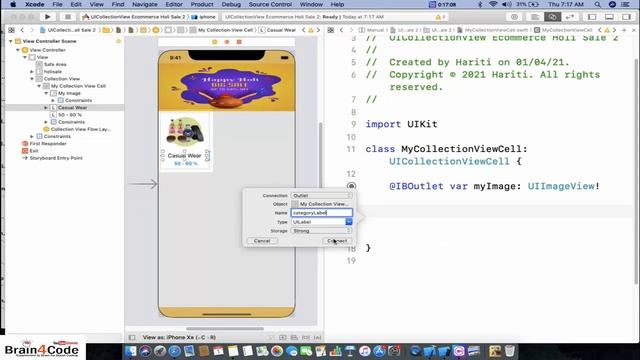The width and height of the screenshot is (640, 360).
Task: Switch to version editor mode
Action: pos(570,17)
